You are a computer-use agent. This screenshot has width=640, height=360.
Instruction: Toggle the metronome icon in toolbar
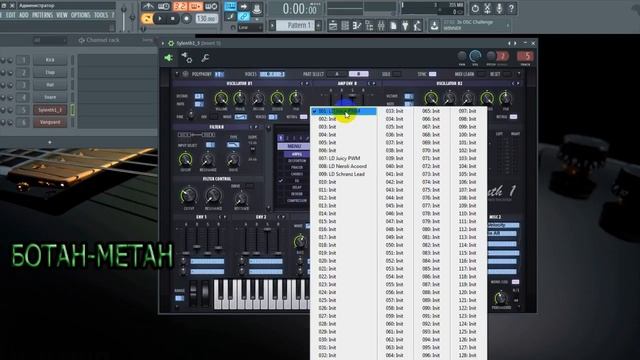[x=148, y=6]
